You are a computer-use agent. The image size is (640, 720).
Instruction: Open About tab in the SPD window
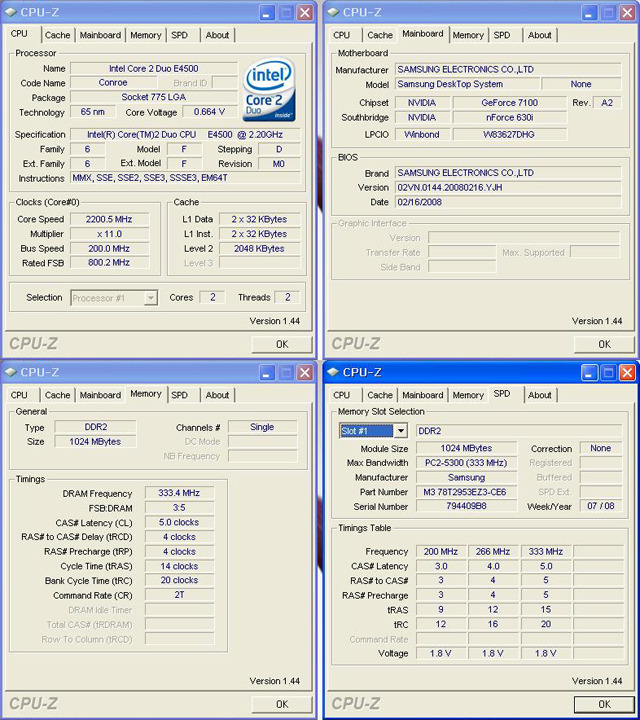pyautogui.click(x=539, y=395)
